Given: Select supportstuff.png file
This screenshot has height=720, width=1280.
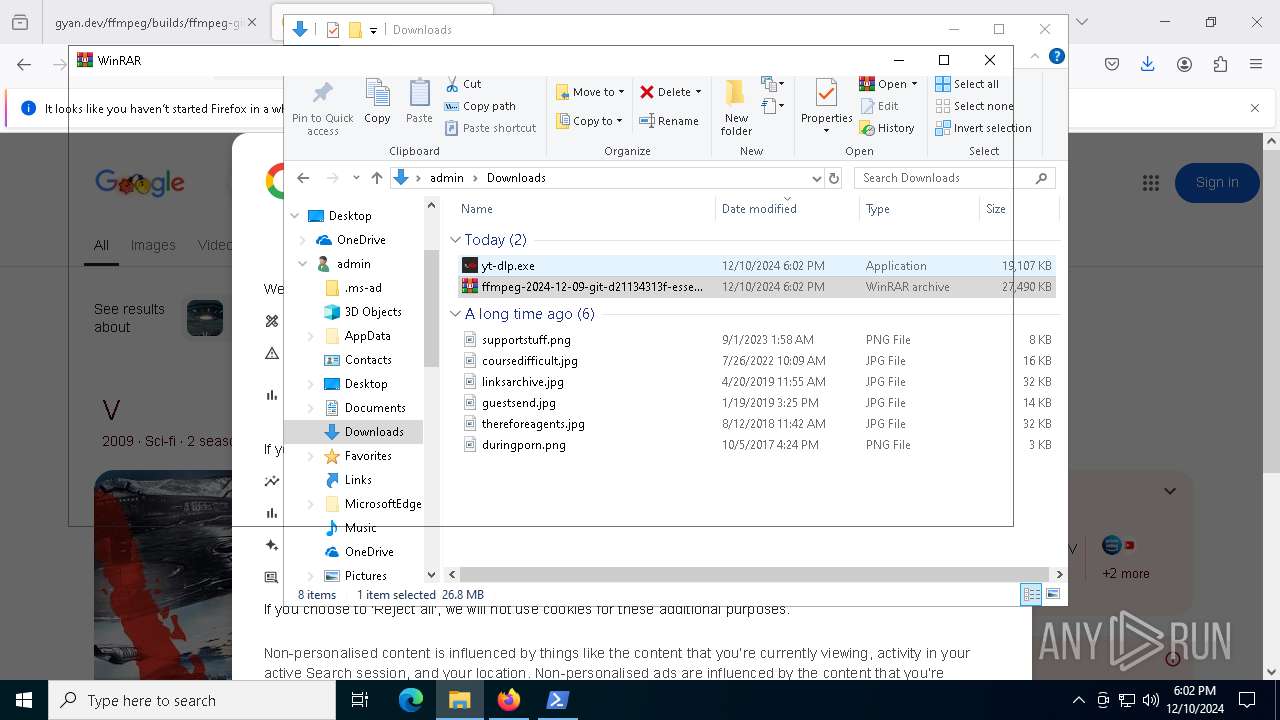Looking at the screenshot, I should (x=757, y=340).
